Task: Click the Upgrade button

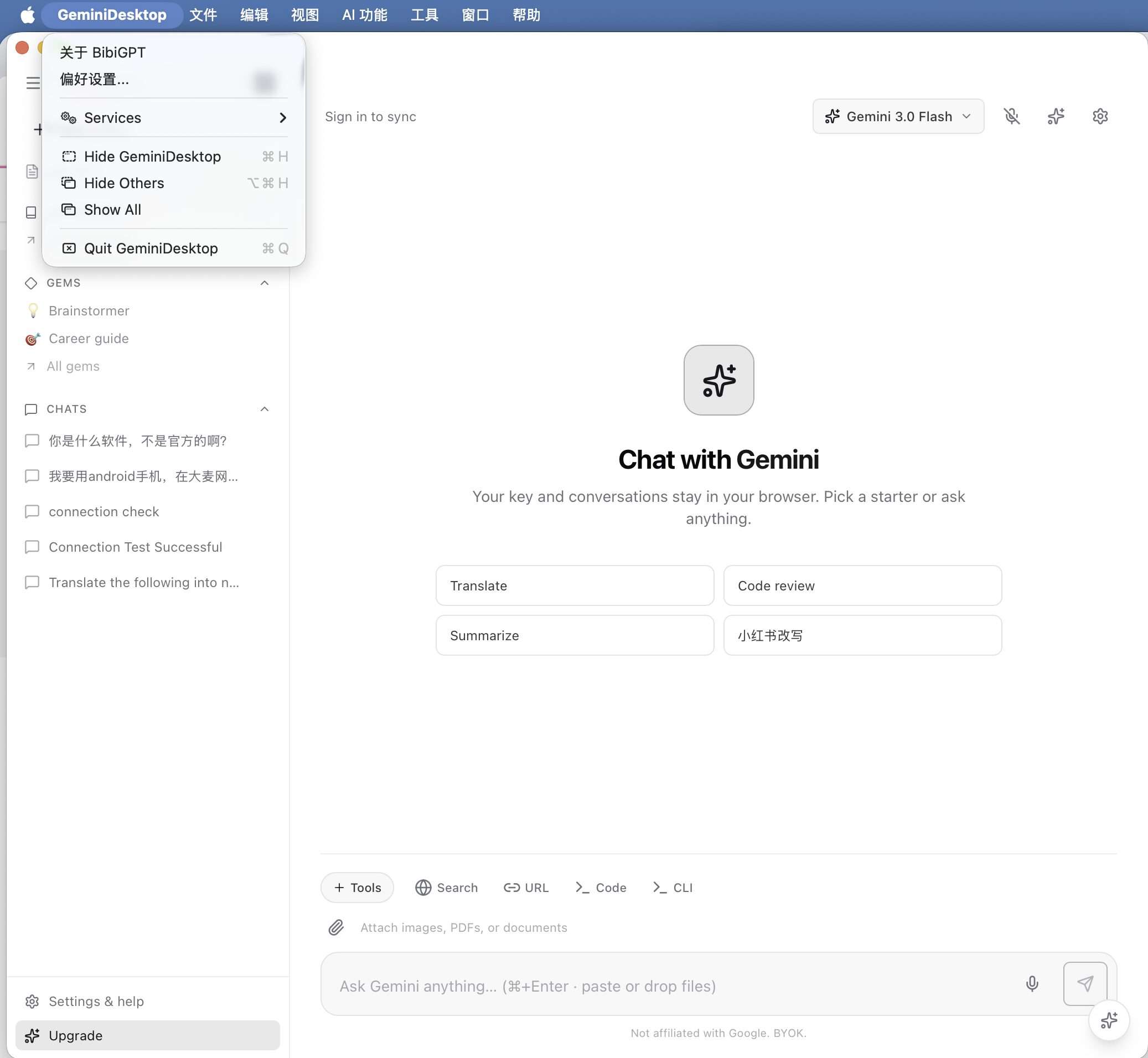Action: (x=148, y=1036)
